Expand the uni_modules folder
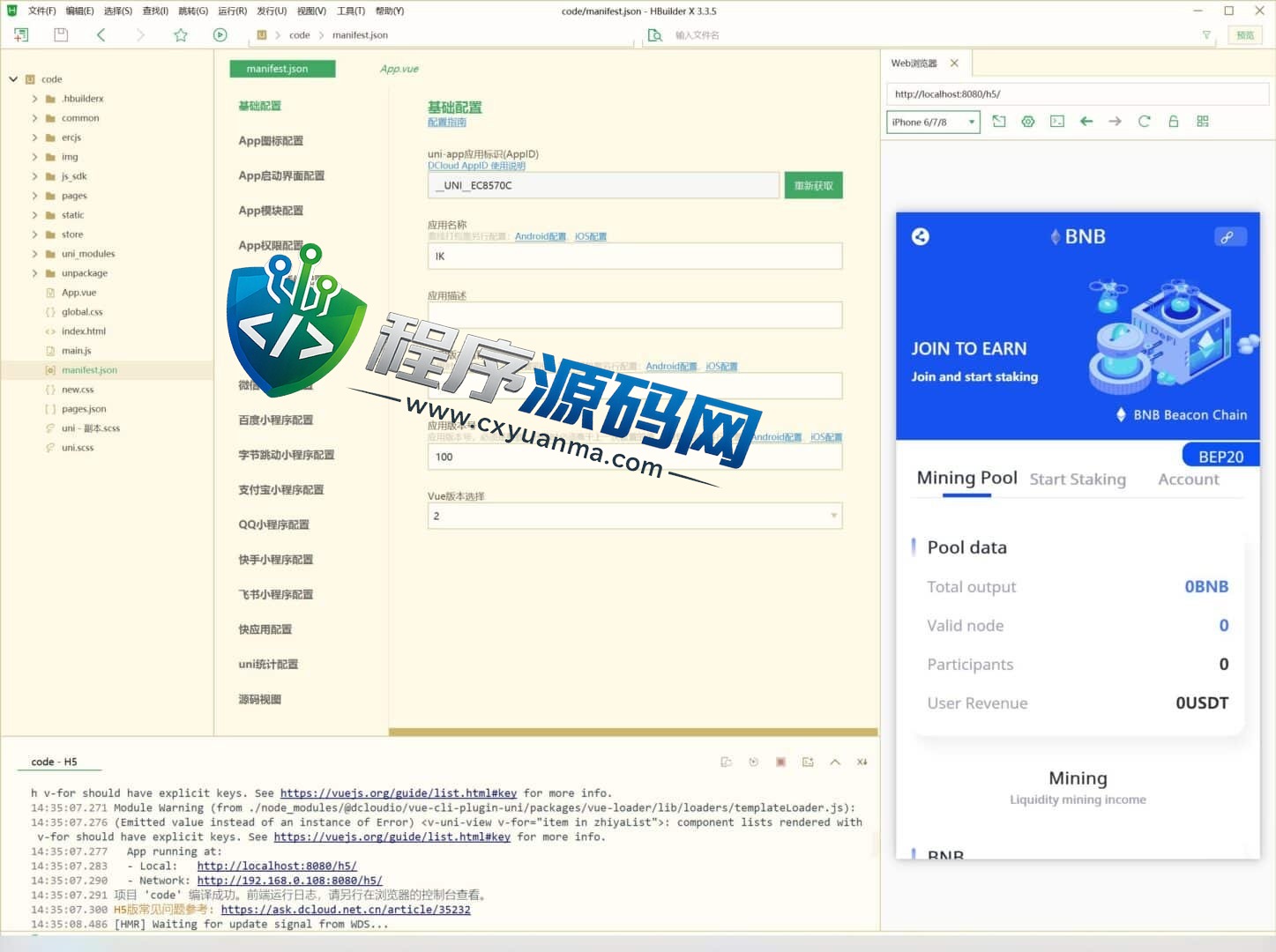The image size is (1276, 952). (x=34, y=254)
